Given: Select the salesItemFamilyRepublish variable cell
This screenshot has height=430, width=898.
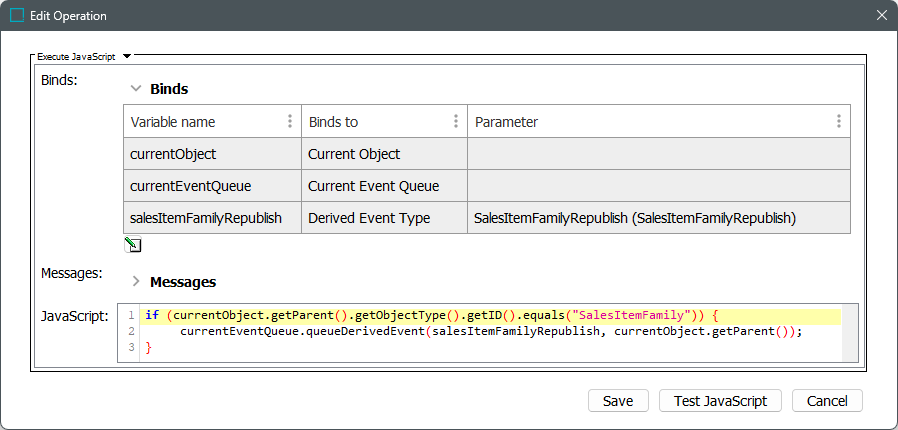Looking at the screenshot, I should 212,218.
